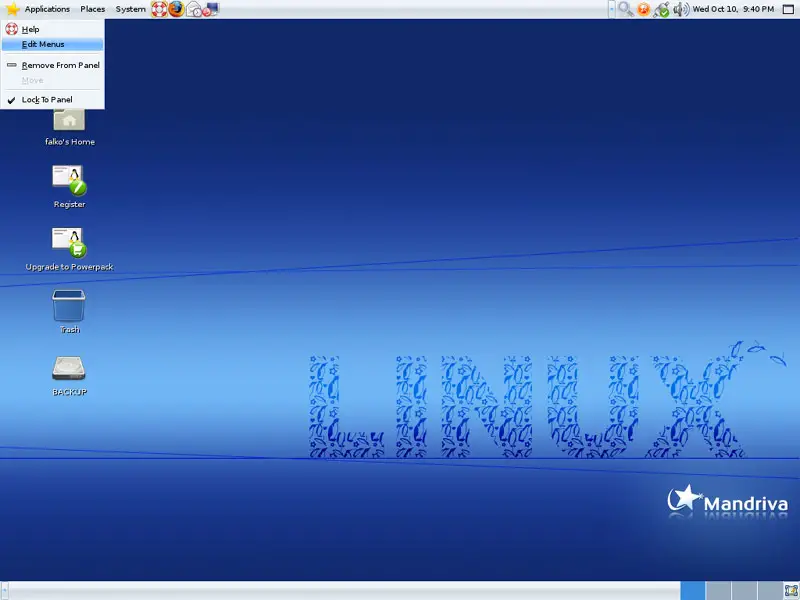Viewport: 800px width, 600px height.
Task: Click the speaker volume icon
Action: point(681,9)
